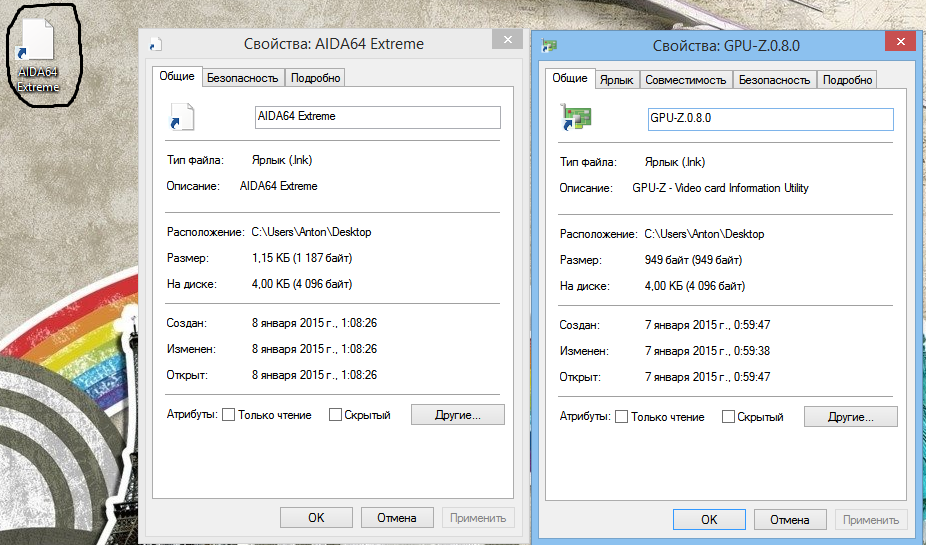
Task: Click file type Ярлык (.lnk) in AIDA64 window
Action: [x=282, y=160]
